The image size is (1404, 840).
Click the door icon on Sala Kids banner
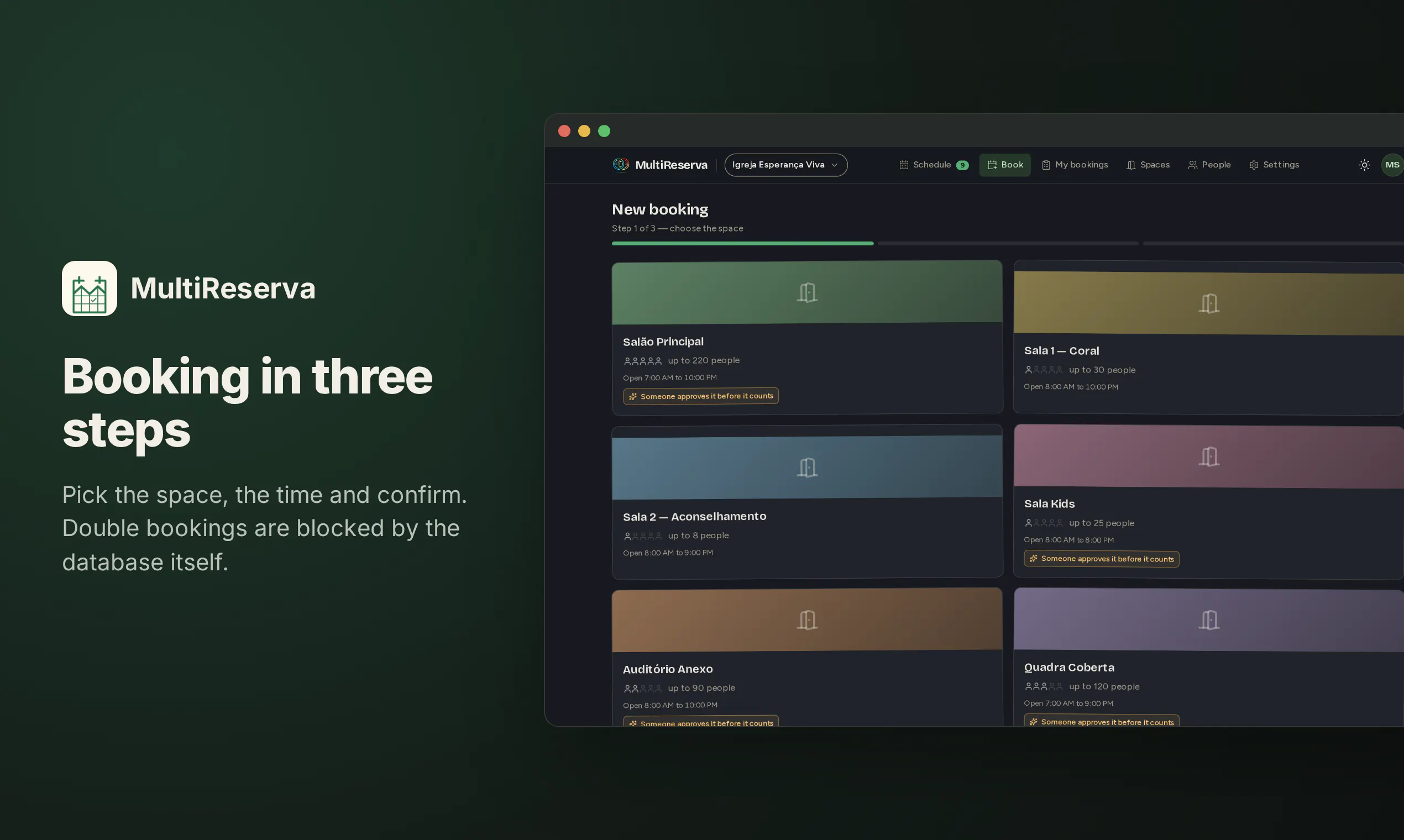(x=1209, y=456)
